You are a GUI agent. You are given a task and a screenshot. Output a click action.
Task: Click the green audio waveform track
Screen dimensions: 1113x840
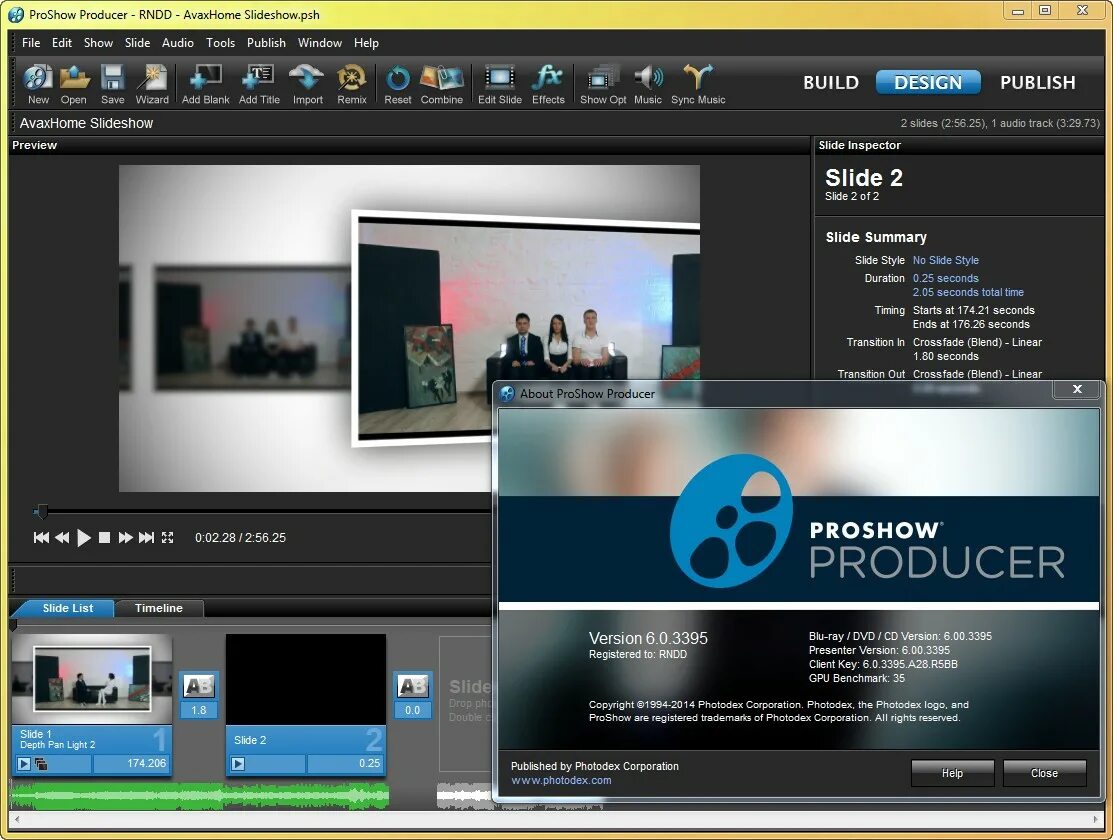click(199, 796)
